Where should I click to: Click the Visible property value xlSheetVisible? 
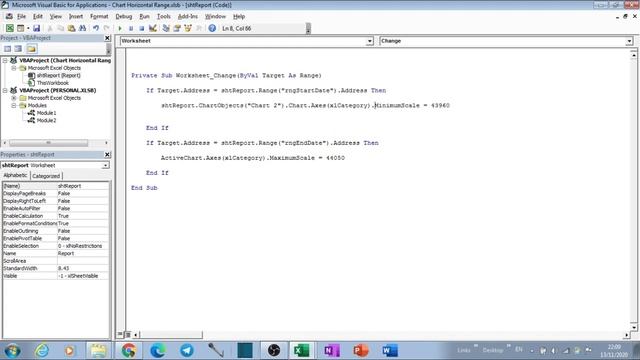tap(83, 276)
